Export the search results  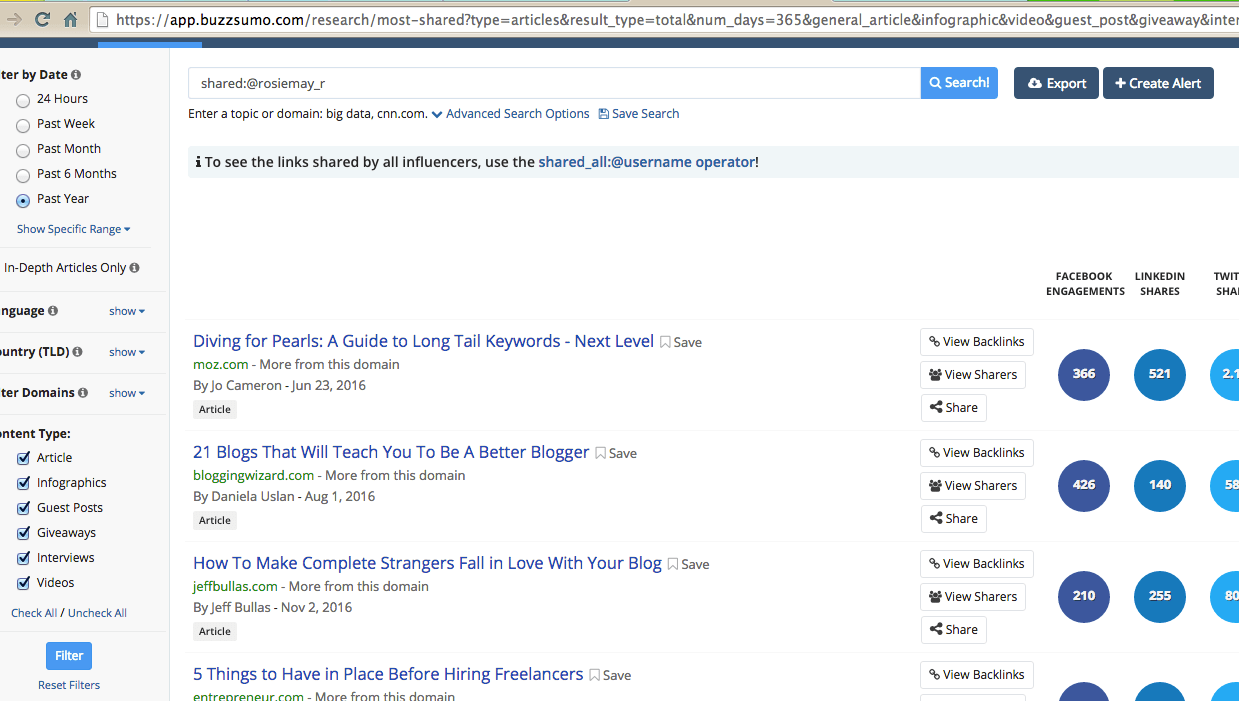[x=1056, y=83]
